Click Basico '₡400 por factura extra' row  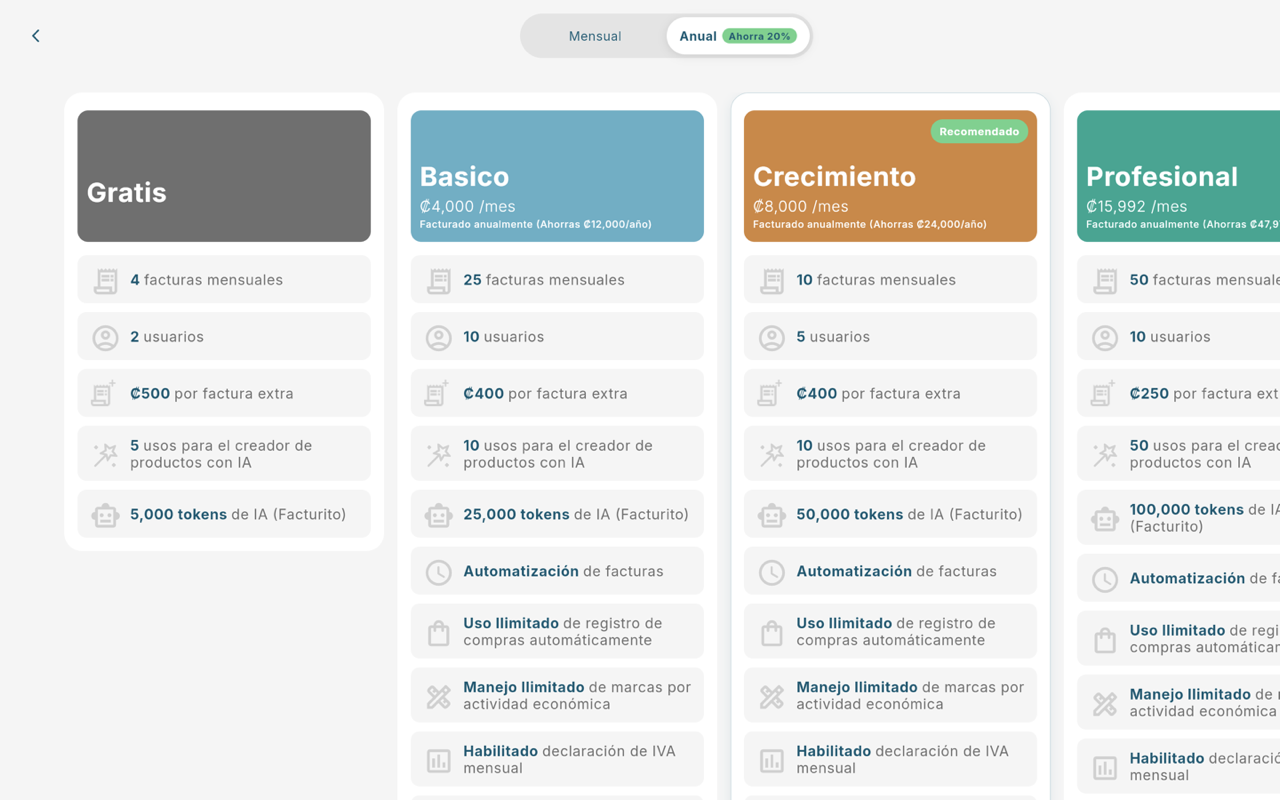click(557, 394)
